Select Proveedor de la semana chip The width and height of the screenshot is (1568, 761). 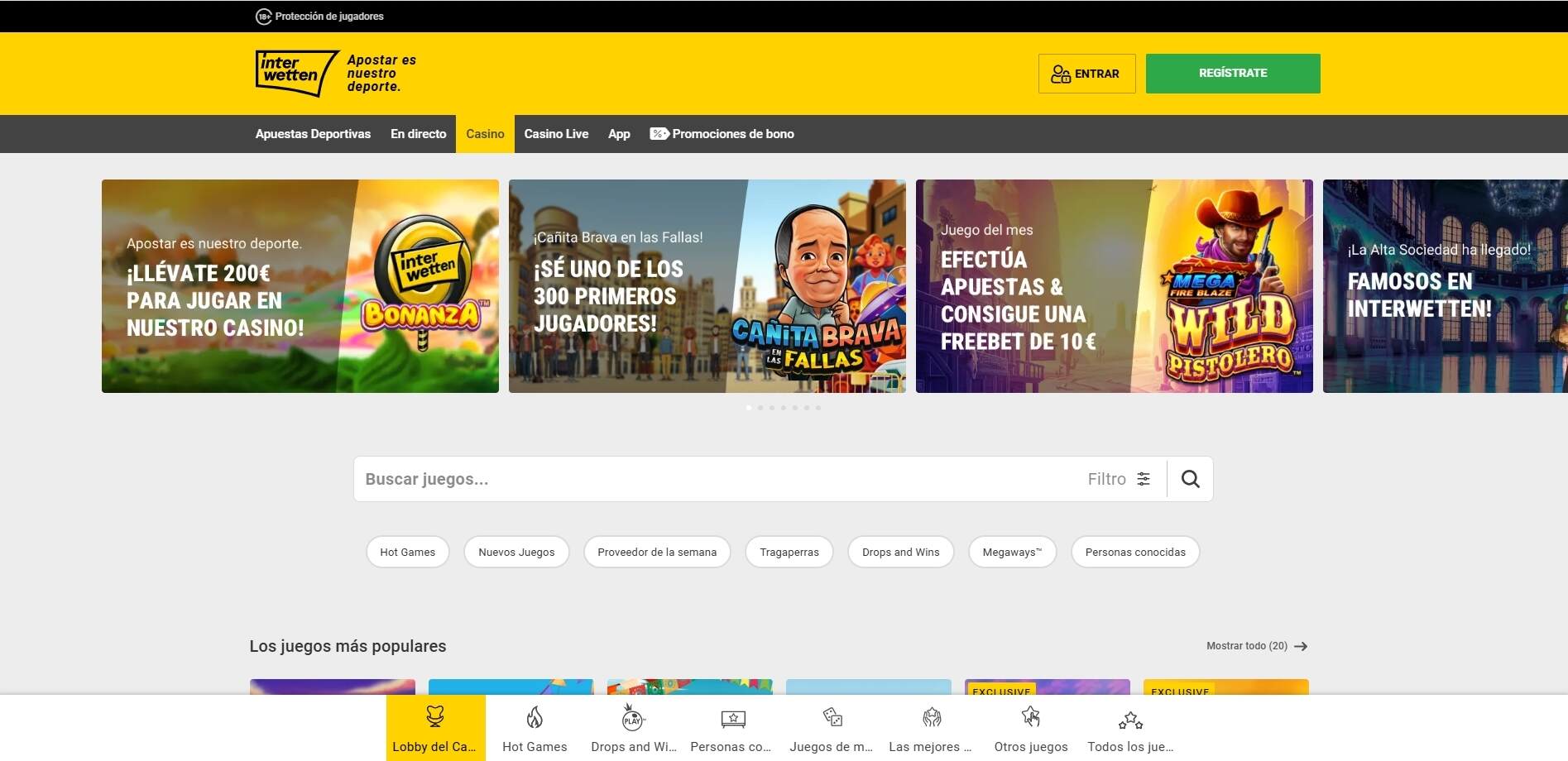click(x=657, y=552)
